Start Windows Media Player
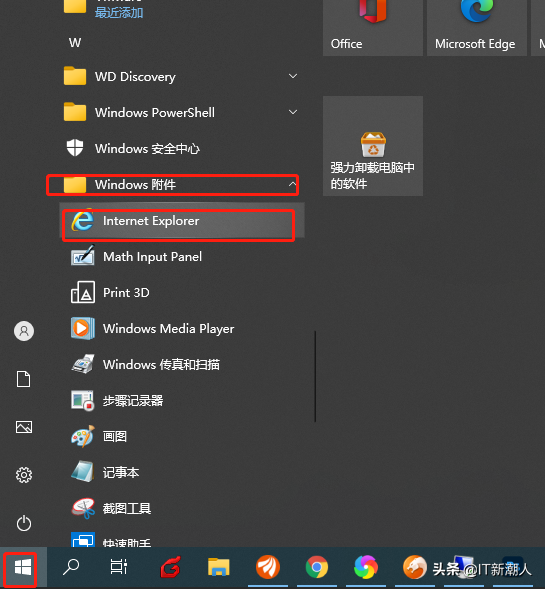545x589 pixels. click(x=182, y=329)
